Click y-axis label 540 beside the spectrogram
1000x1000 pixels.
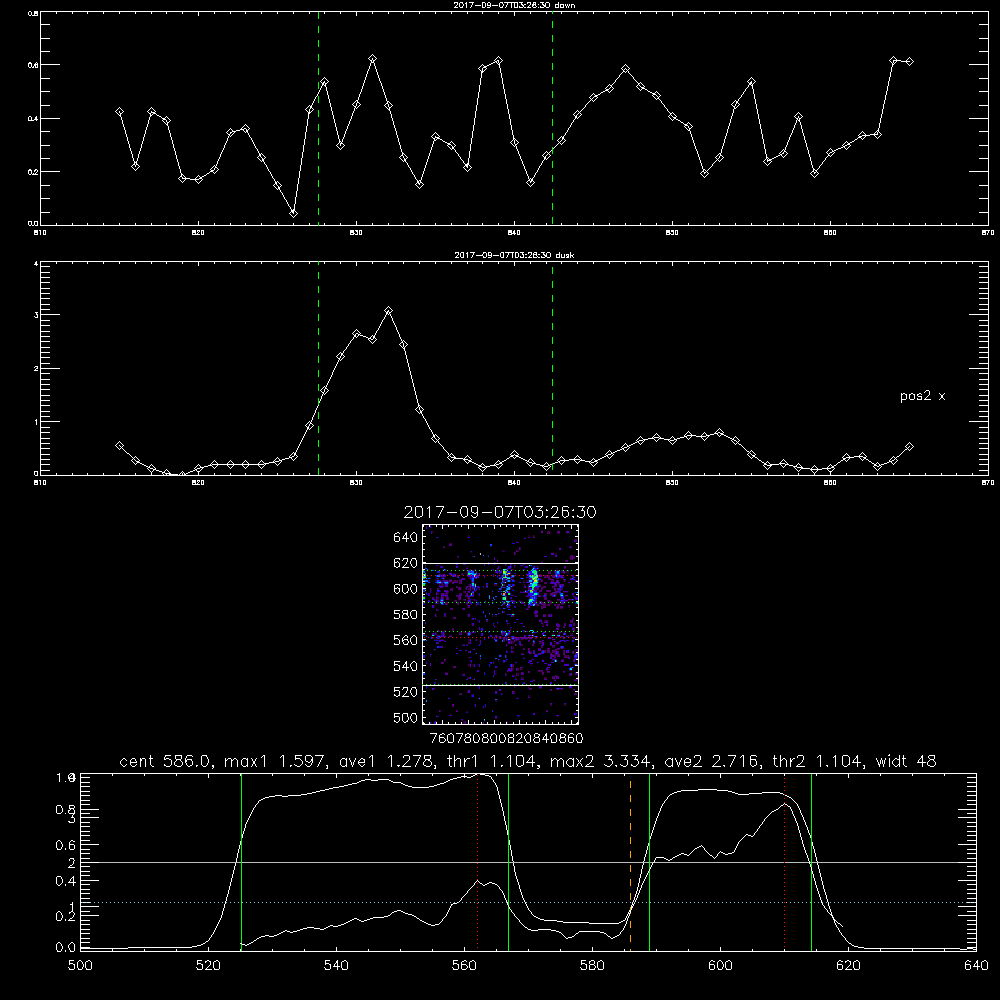[406, 666]
